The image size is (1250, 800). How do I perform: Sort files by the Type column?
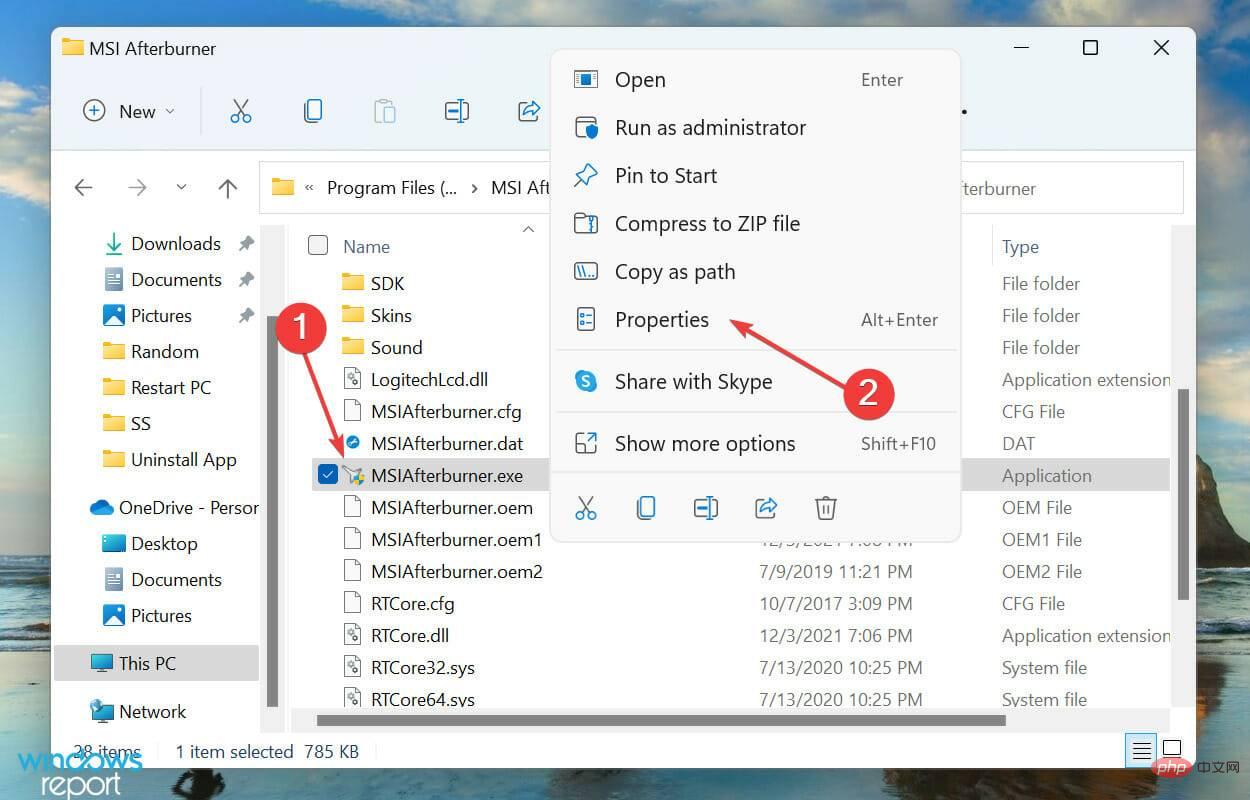click(1020, 247)
